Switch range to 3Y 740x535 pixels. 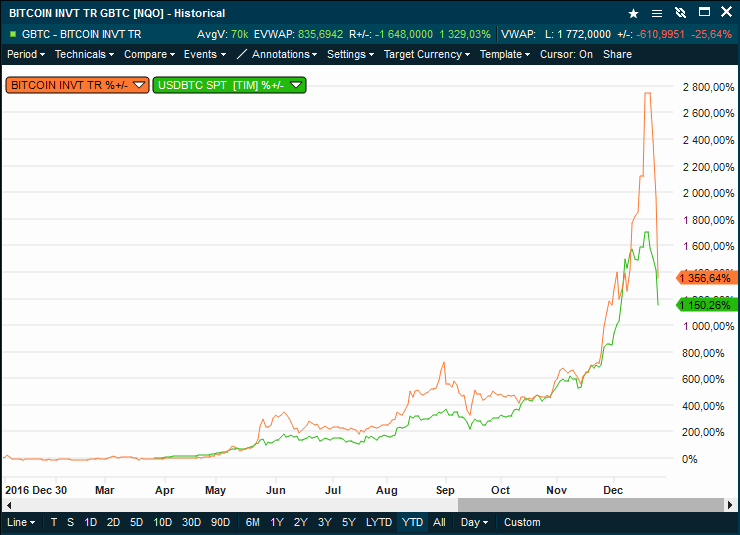point(325,522)
